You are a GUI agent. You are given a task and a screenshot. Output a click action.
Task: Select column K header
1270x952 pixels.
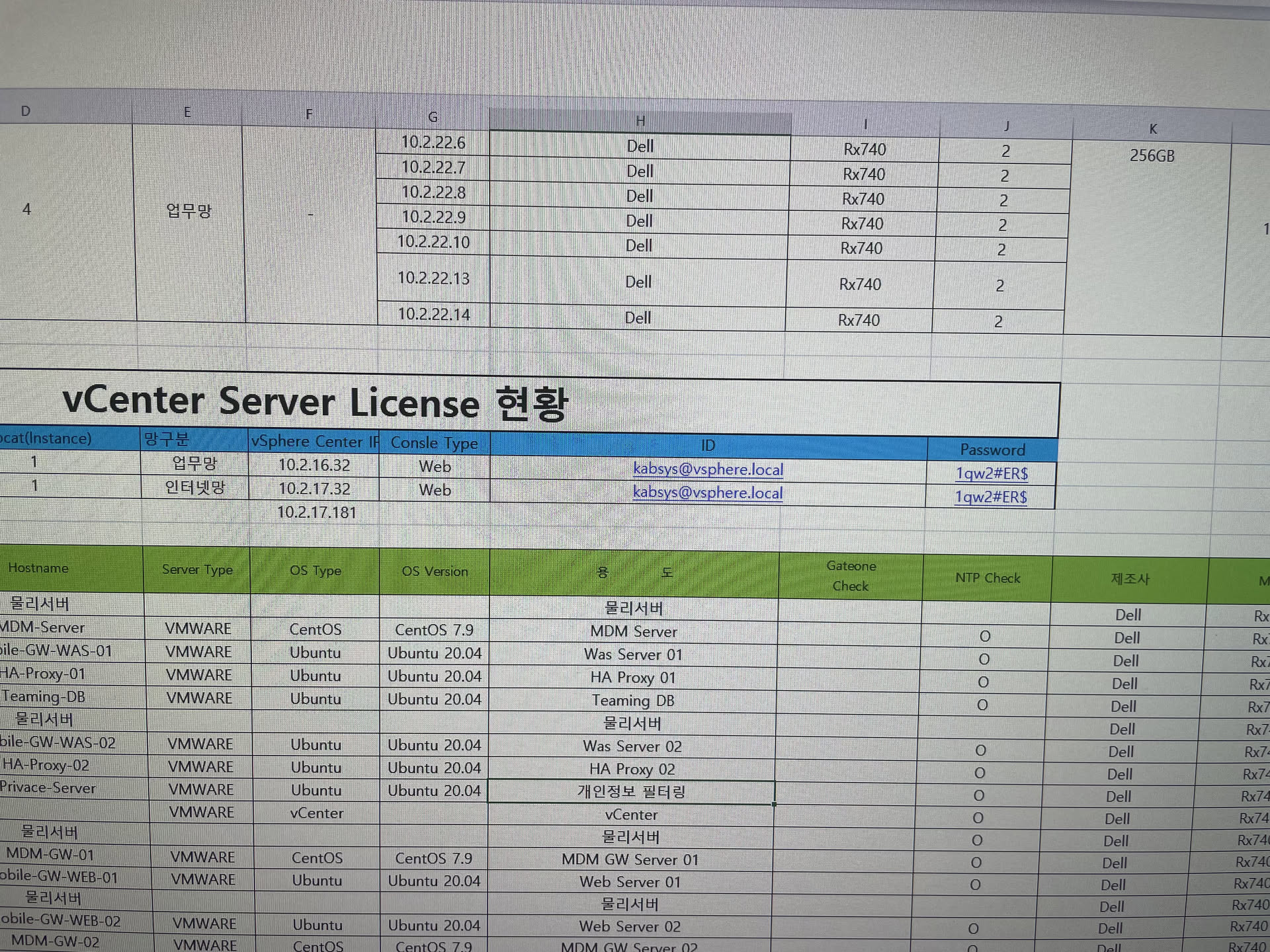point(1152,129)
